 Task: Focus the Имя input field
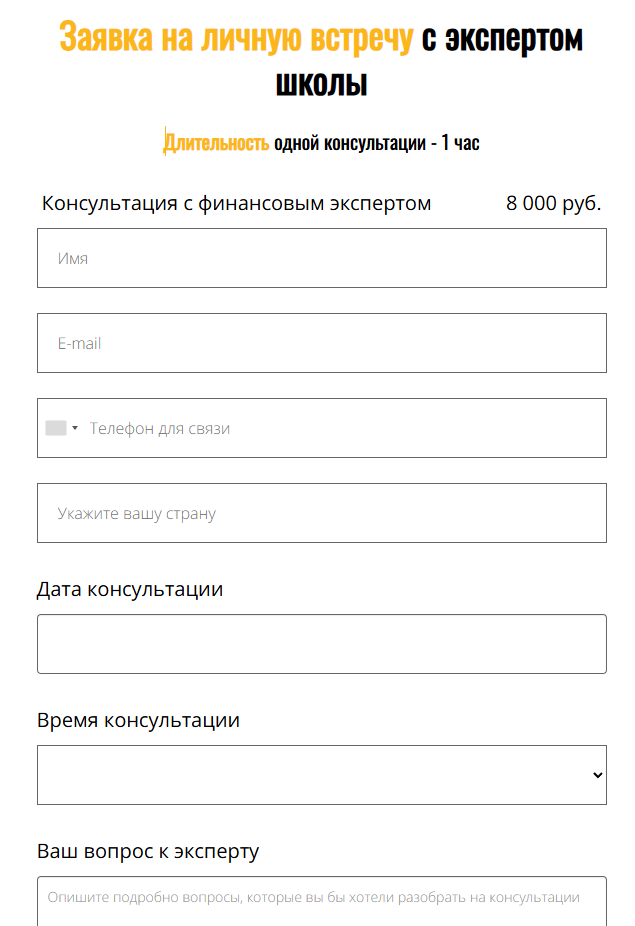coord(322,258)
